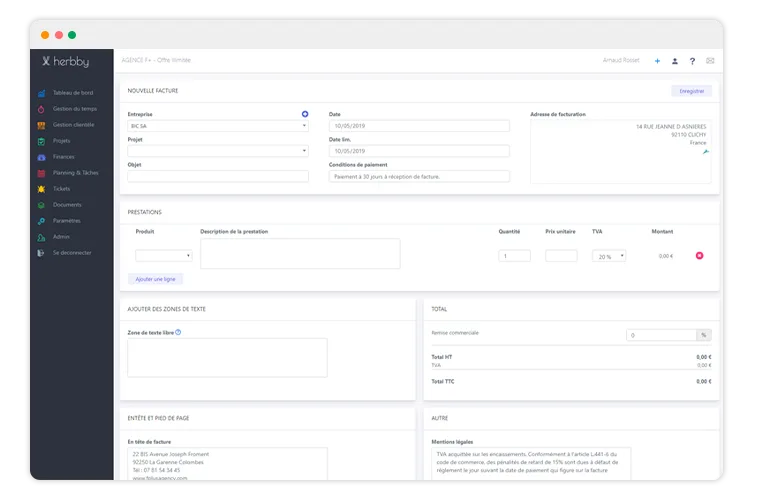Click the Date field showing 10/05/2019
The height and width of the screenshot is (500, 762).
[419, 126]
